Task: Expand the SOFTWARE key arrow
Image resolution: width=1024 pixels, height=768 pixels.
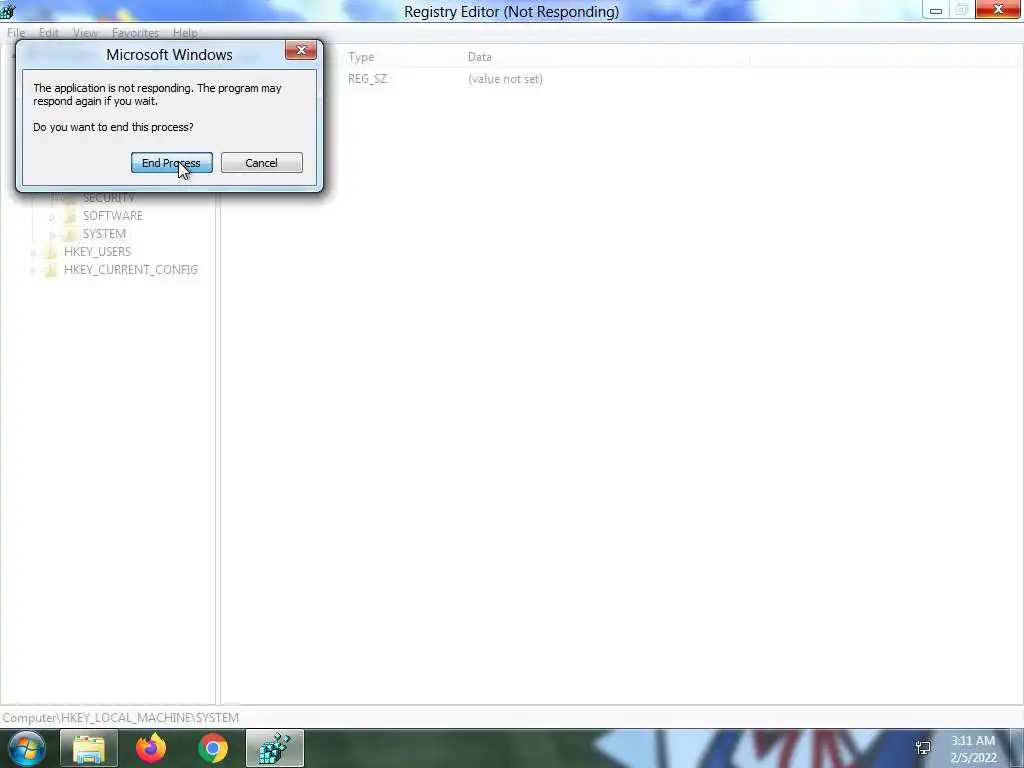Action: click(52, 216)
